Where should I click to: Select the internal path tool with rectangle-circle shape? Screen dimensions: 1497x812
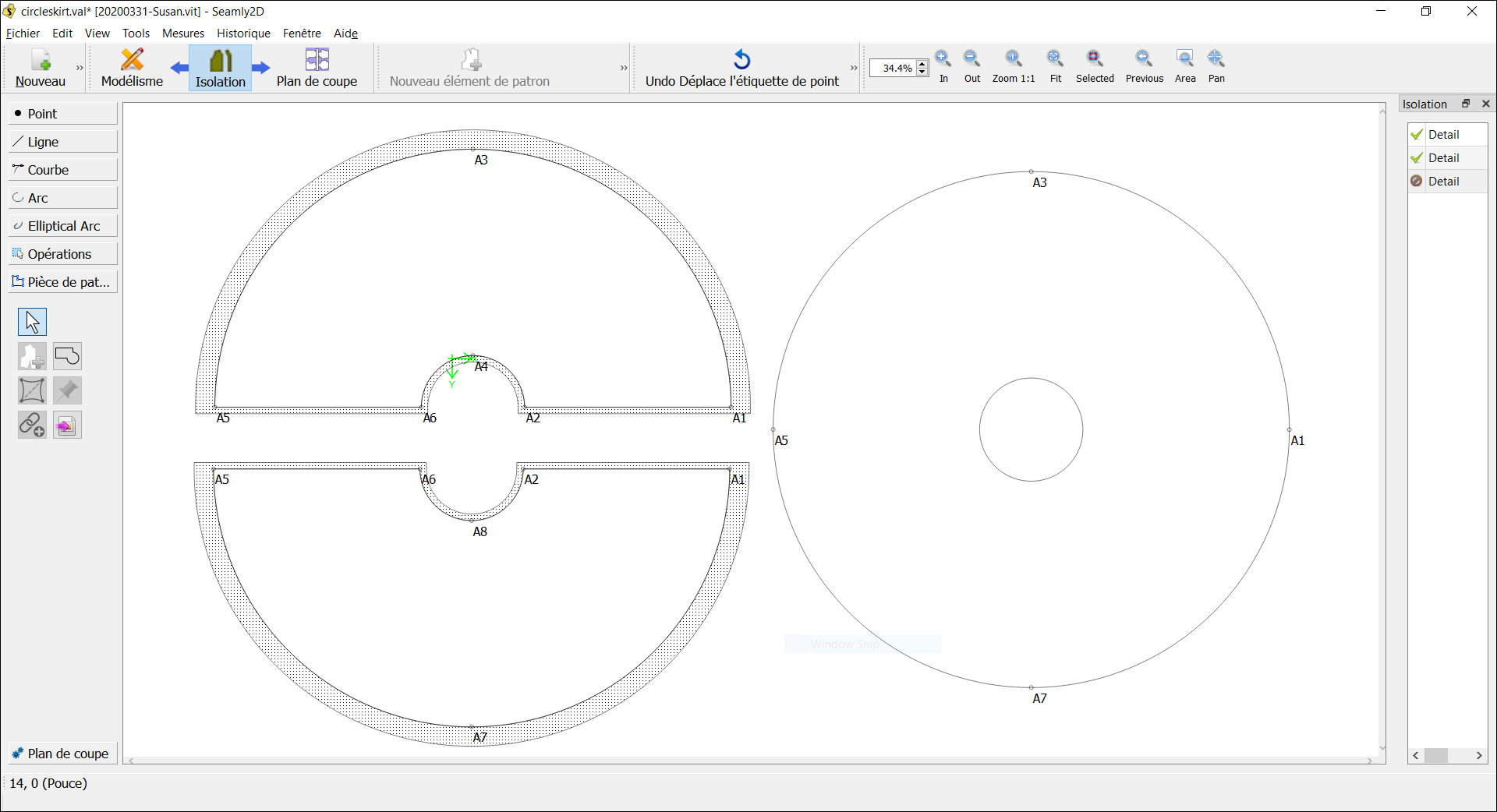pos(67,356)
